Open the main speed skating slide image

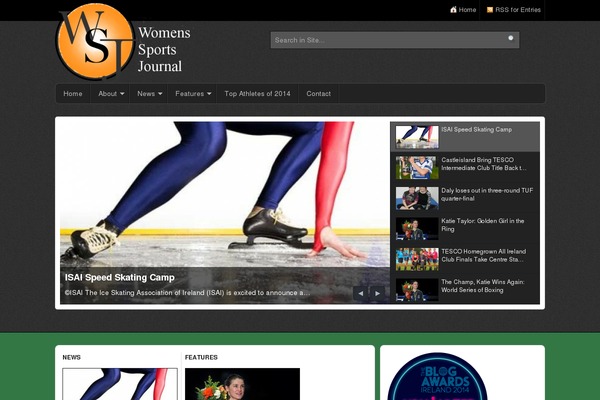pos(225,195)
